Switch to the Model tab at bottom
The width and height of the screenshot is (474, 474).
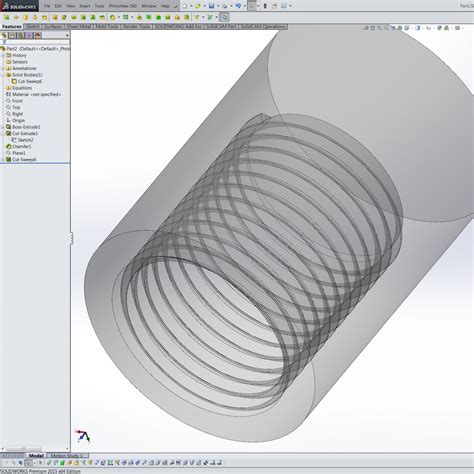click(x=36, y=456)
